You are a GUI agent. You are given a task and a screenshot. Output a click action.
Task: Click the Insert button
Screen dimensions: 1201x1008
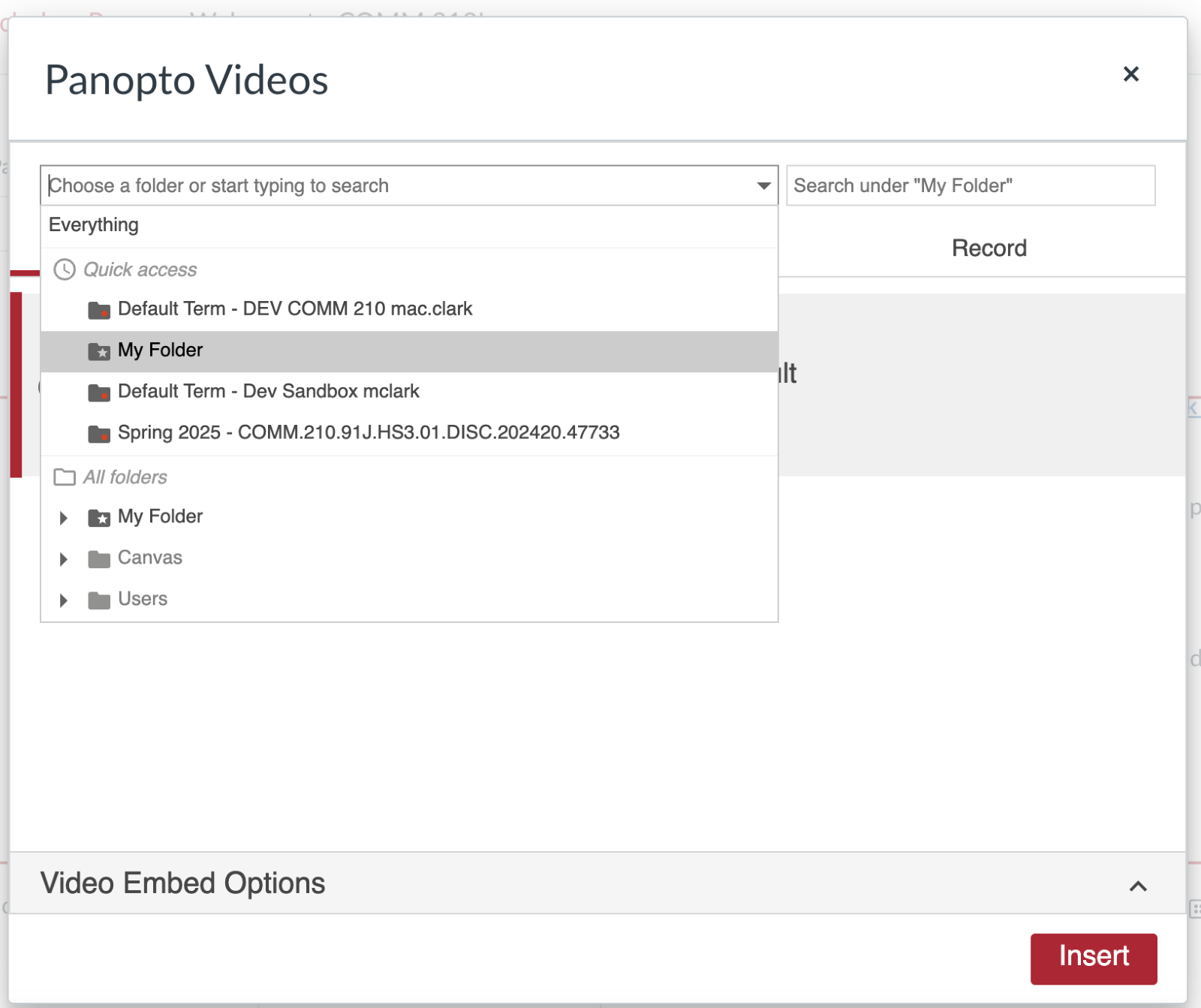[x=1094, y=957]
